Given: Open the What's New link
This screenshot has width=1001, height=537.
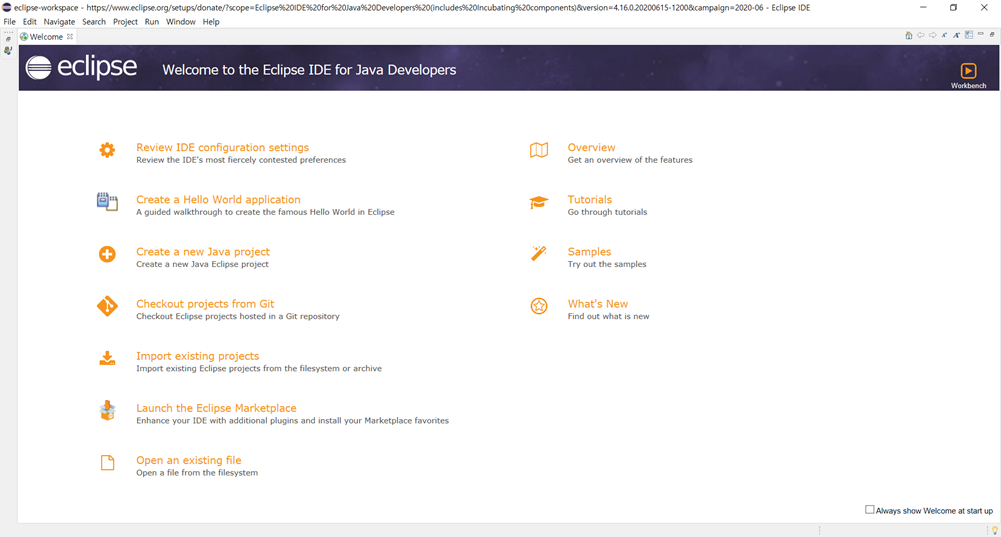Looking at the screenshot, I should pos(598,304).
